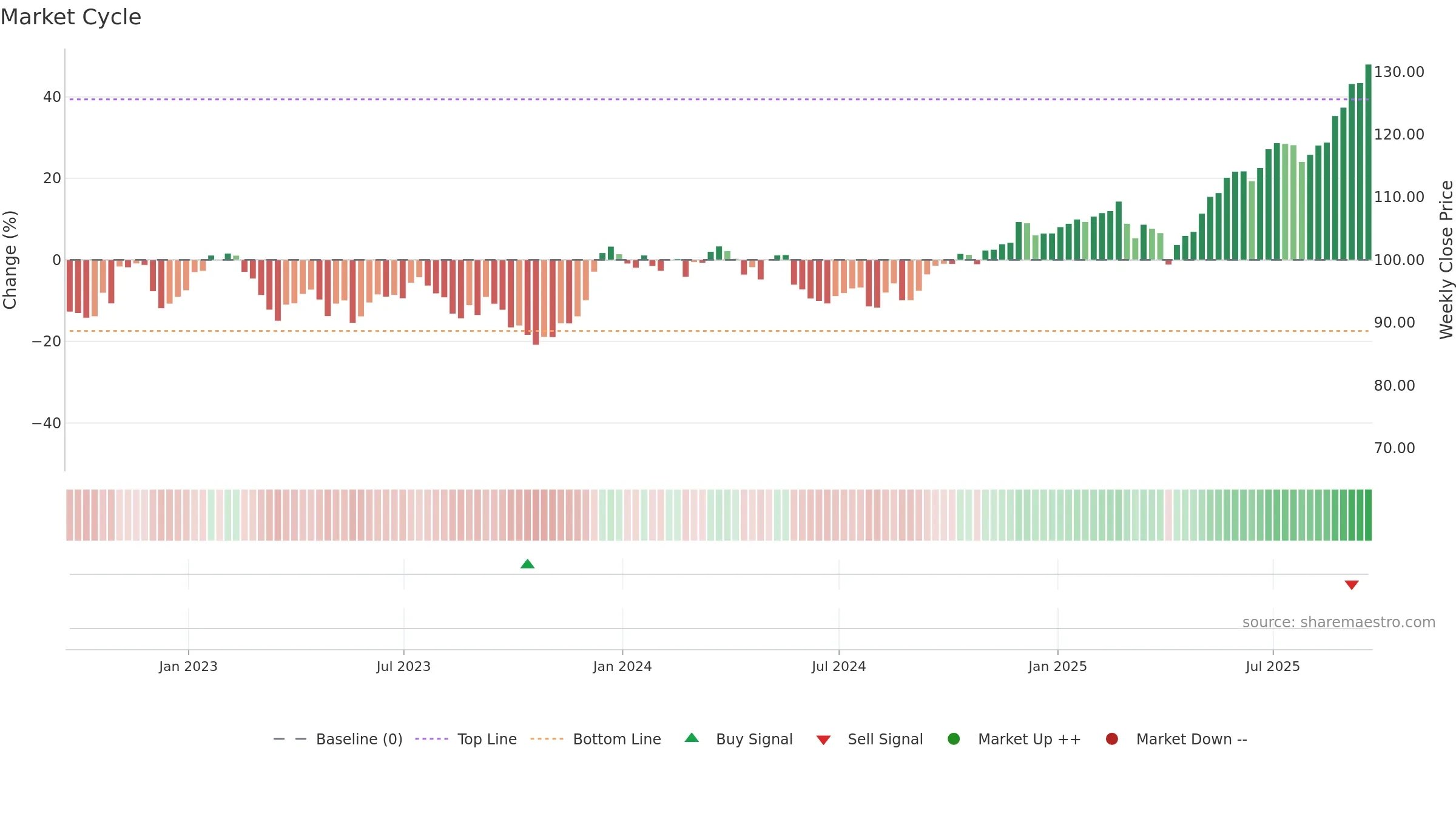Click the 100.00 price axis label
The width and height of the screenshot is (1456, 819).
click(x=1399, y=260)
